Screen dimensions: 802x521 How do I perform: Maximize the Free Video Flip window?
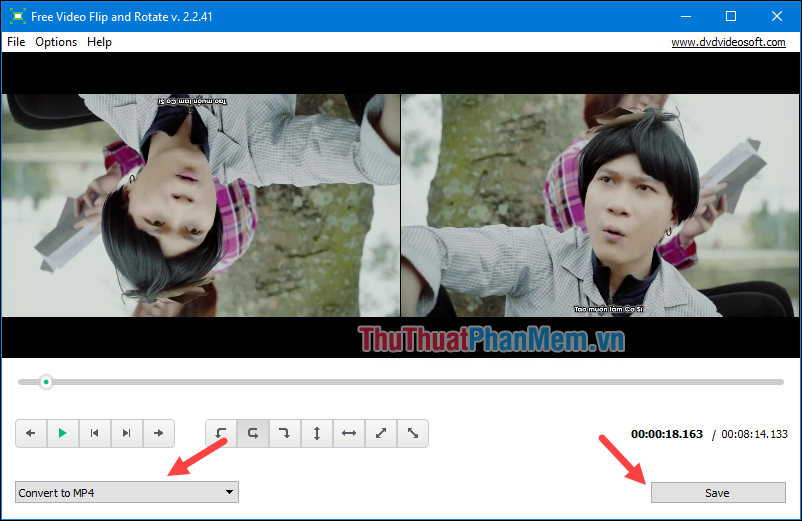coord(731,16)
